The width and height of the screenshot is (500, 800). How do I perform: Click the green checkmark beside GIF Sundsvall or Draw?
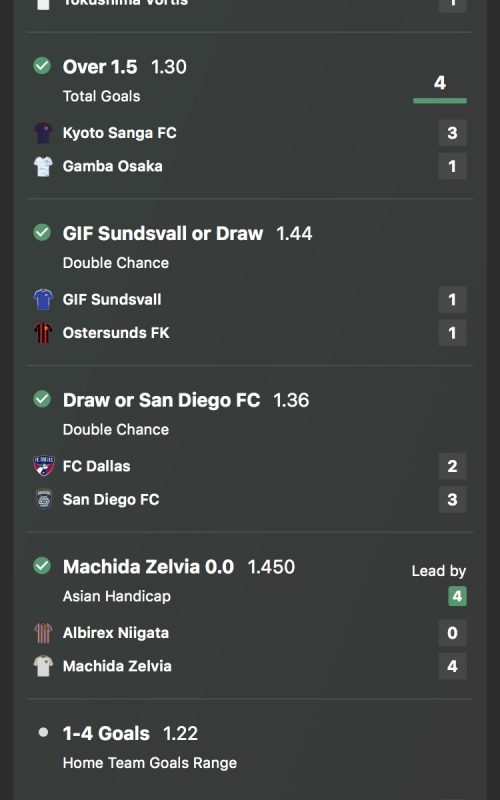[x=42, y=232]
